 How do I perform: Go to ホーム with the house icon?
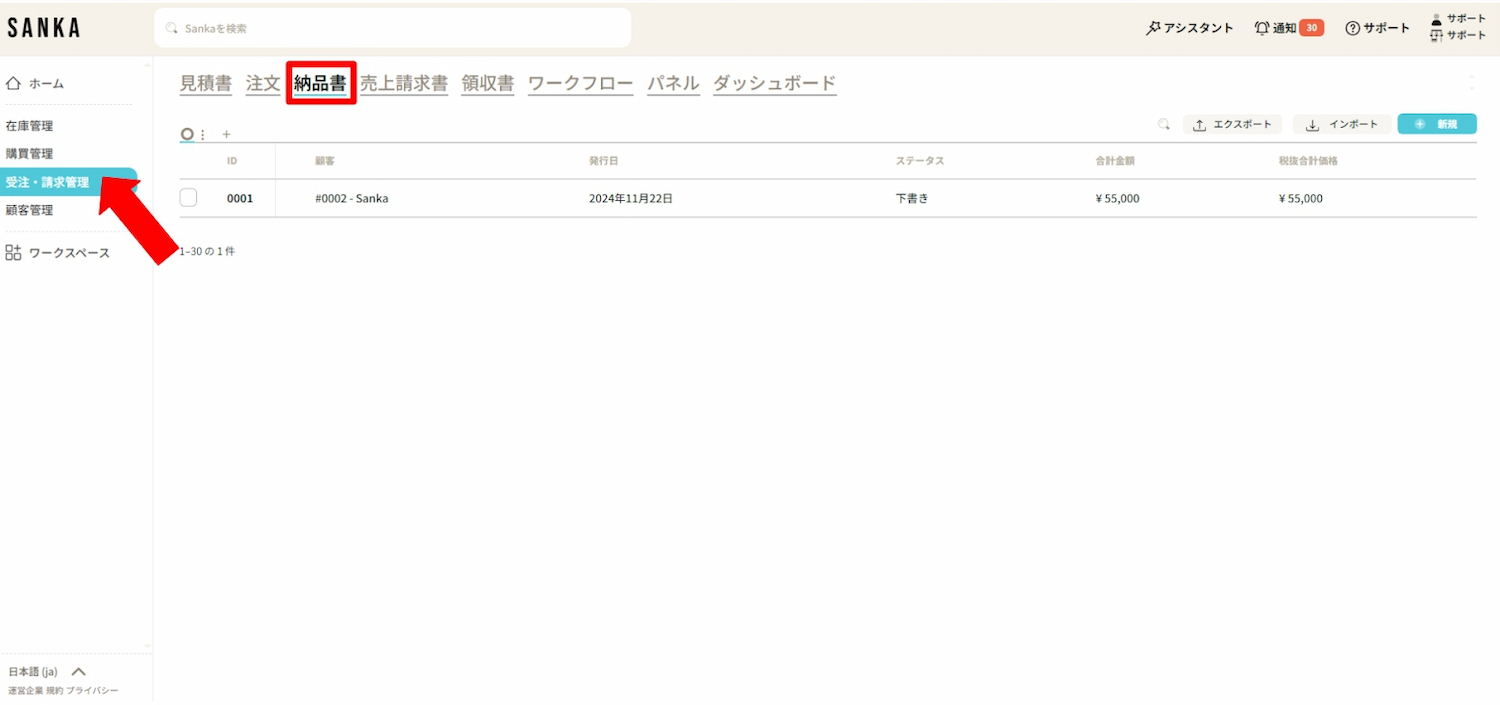35,84
